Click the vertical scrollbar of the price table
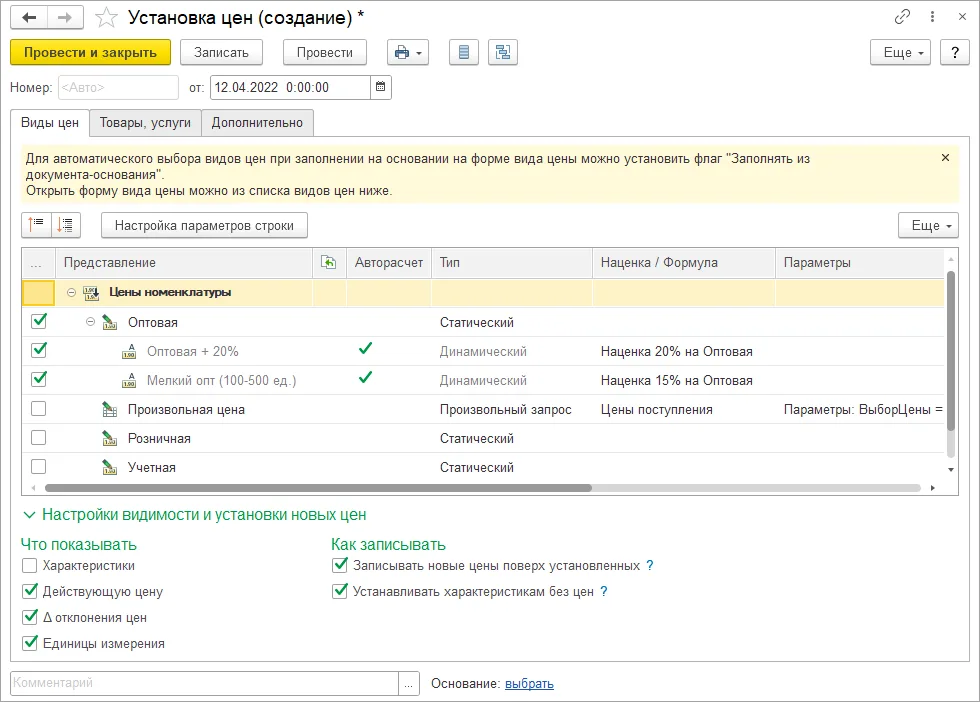The width and height of the screenshot is (980, 702). tap(951, 350)
